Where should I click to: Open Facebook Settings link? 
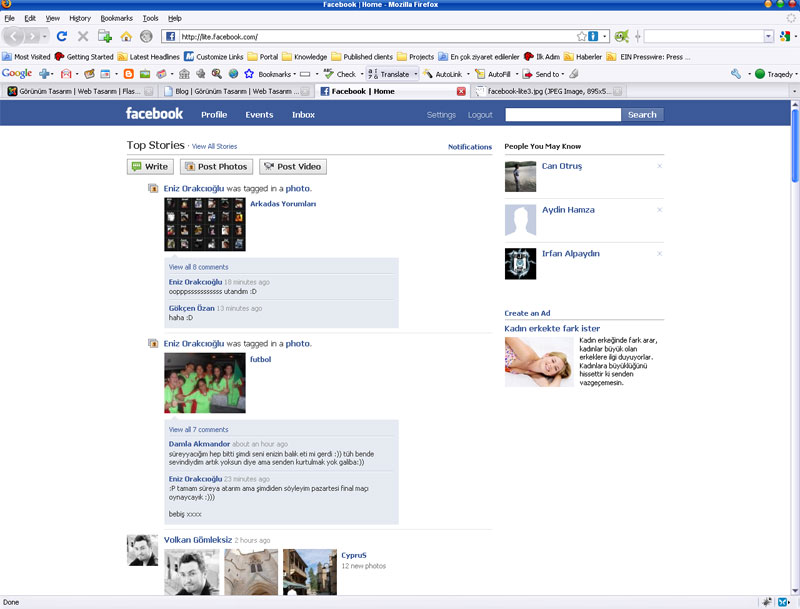coord(441,115)
